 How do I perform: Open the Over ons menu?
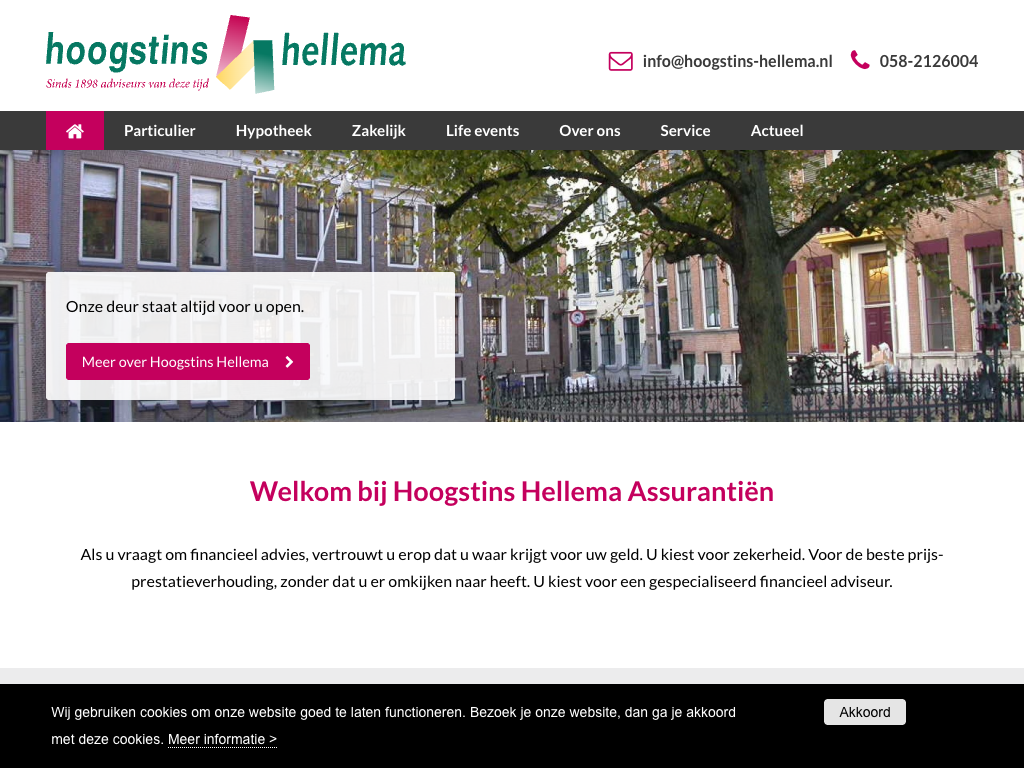[590, 131]
